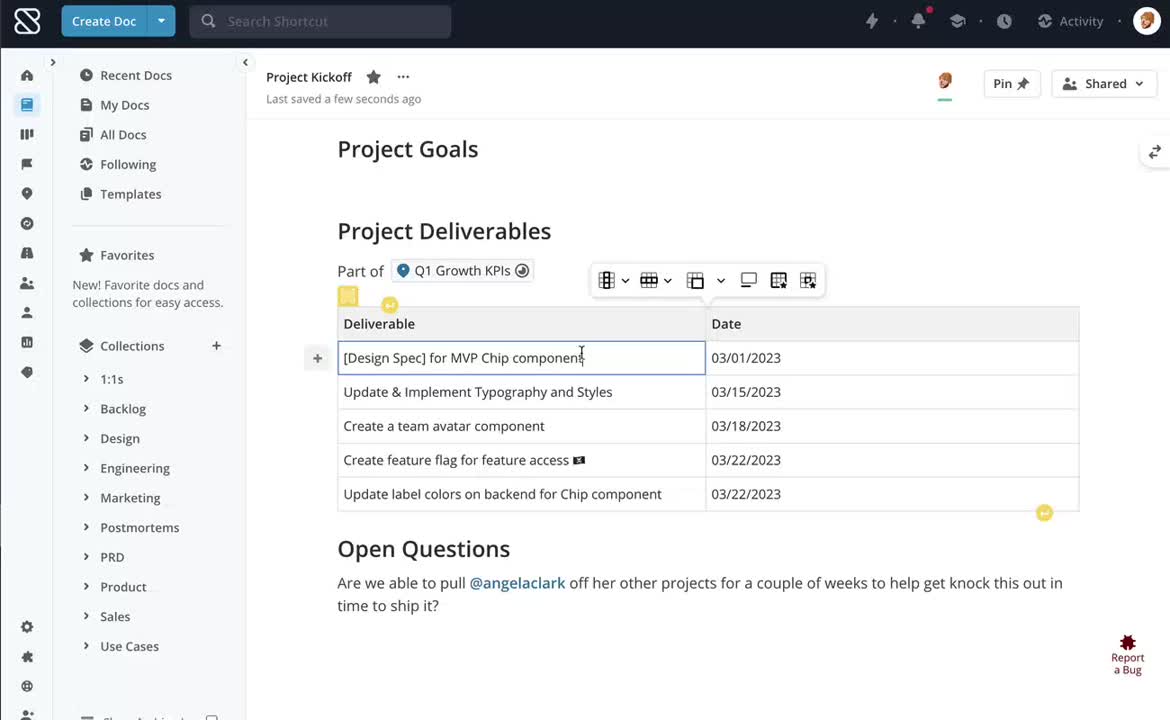
Task: Open the Create Doc split-button dropdown
Action: 160,20
